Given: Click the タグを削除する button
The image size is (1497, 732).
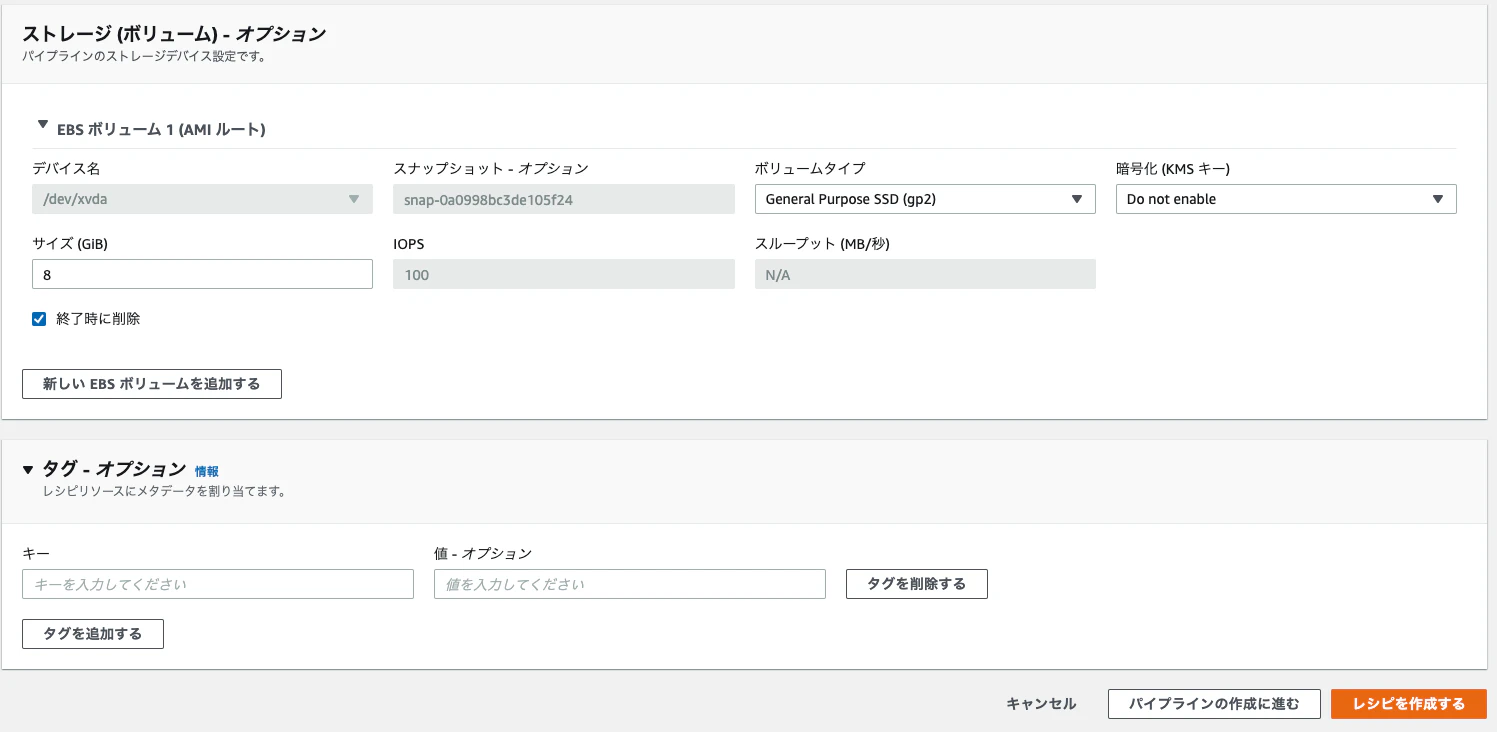Looking at the screenshot, I should pos(917,584).
